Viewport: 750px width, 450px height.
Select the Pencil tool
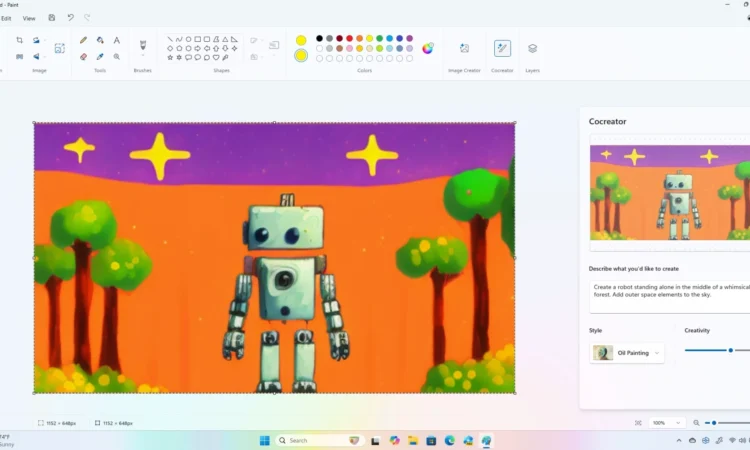(83, 40)
